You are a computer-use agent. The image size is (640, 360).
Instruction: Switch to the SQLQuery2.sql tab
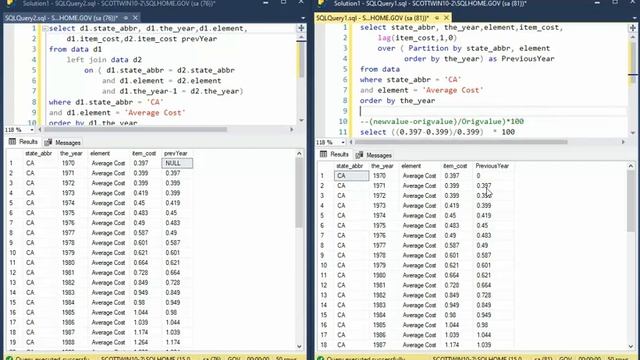click(61, 18)
